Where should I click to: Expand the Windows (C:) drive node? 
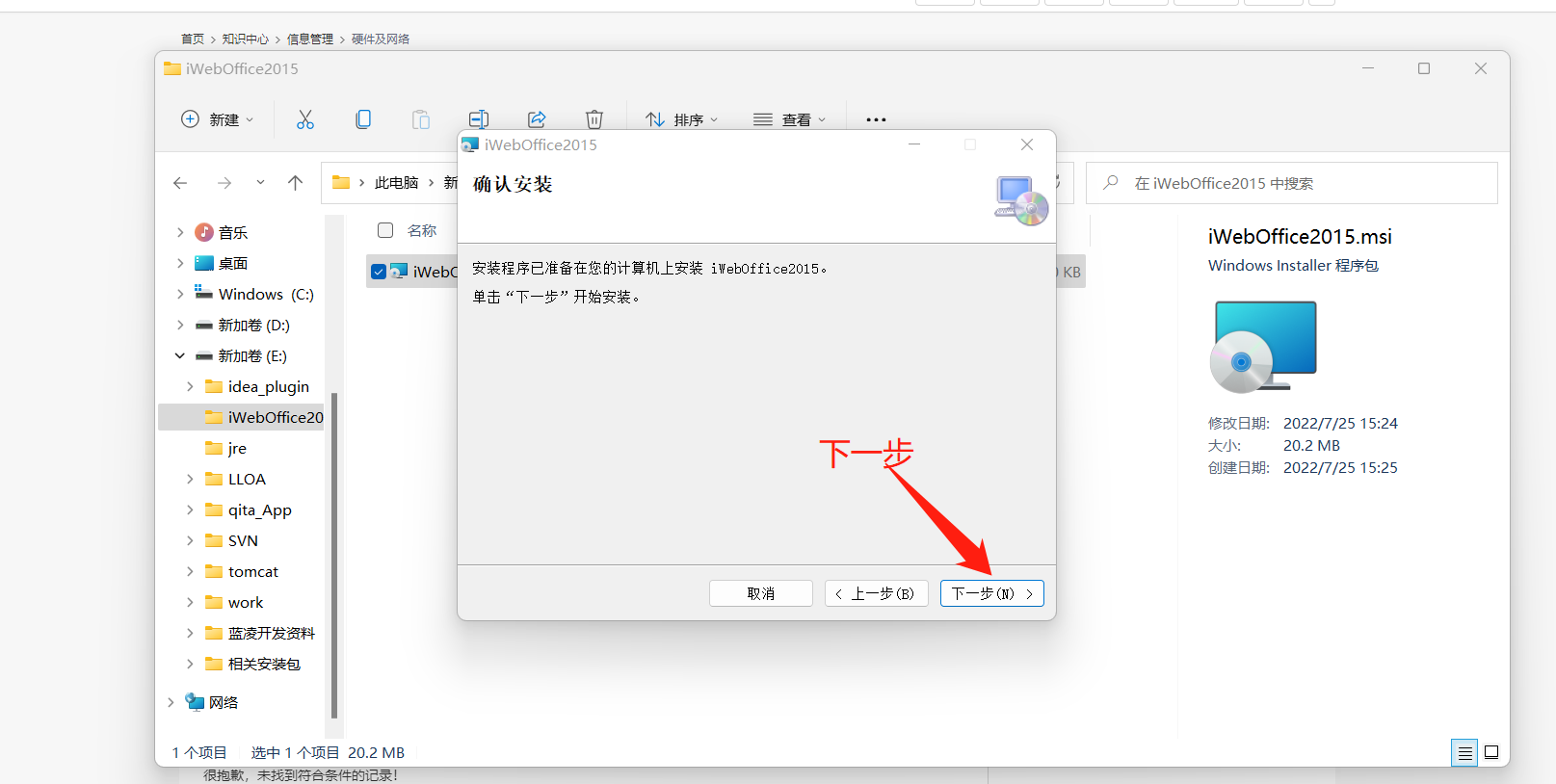(180, 294)
